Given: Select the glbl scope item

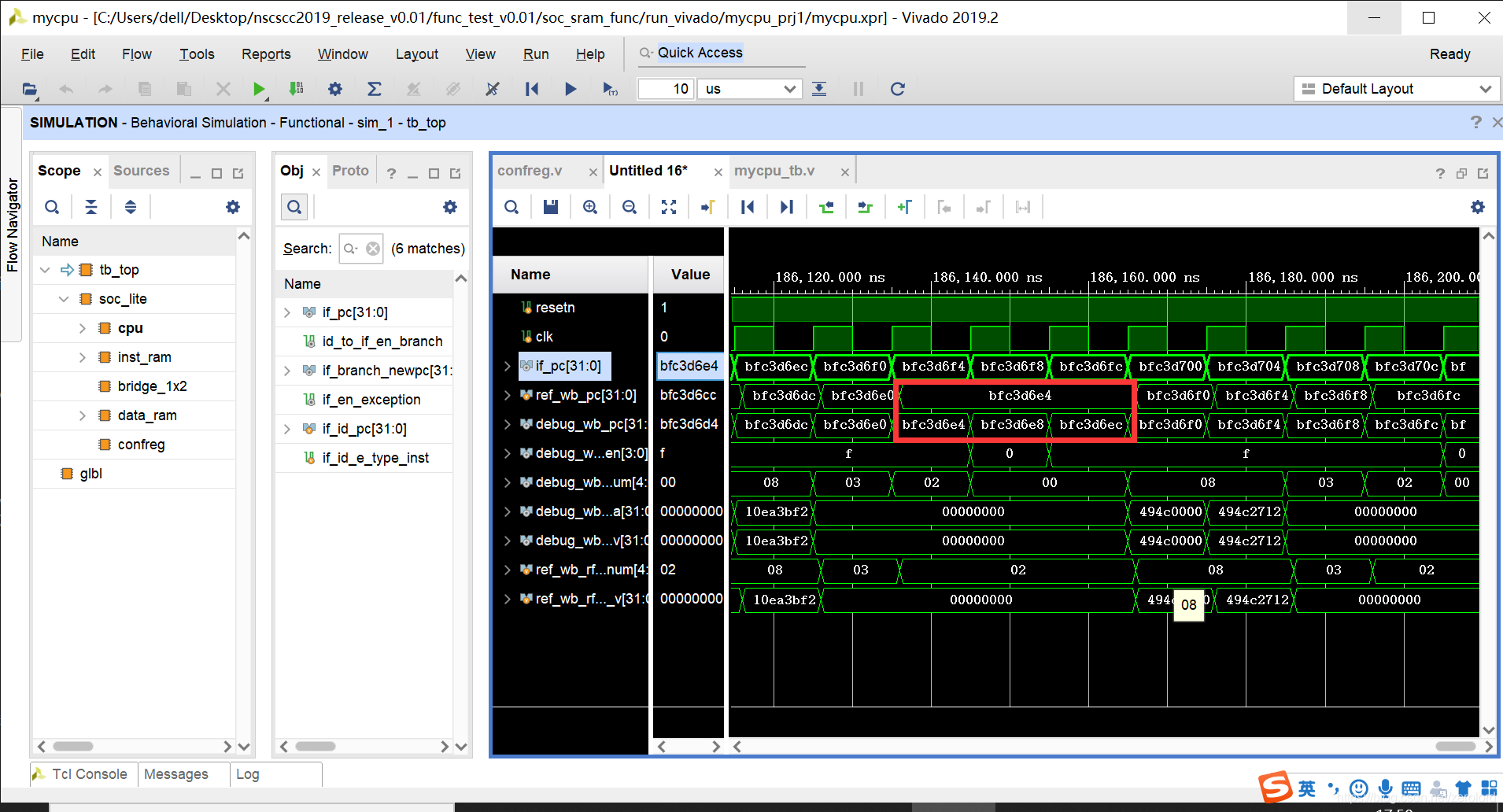Looking at the screenshot, I should pyautogui.click(x=91, y=474).
